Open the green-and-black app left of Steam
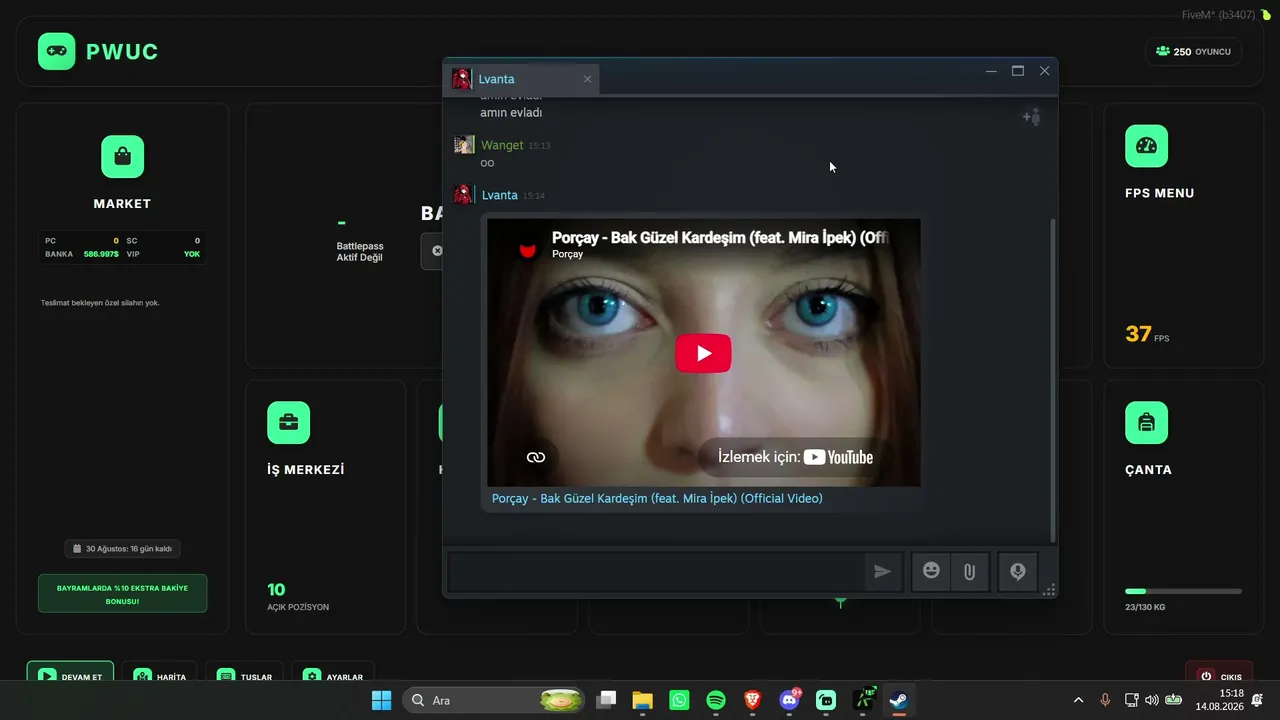Image resolution: width=1280 pixels, height=720 pixels. tap(863, 701)
